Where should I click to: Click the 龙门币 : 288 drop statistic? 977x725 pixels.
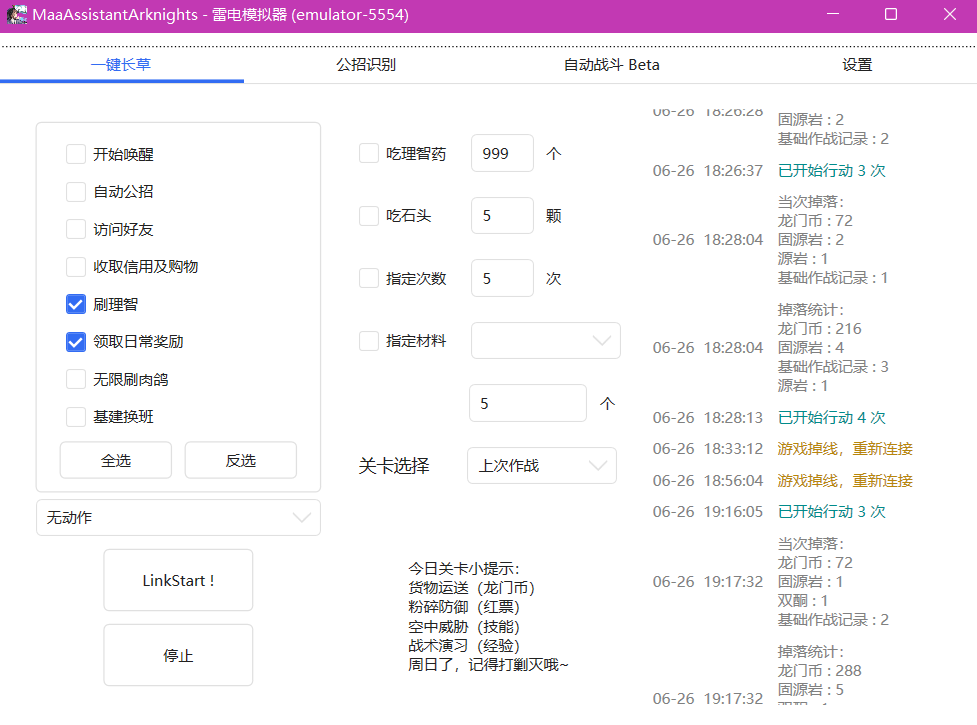point(819,670)
